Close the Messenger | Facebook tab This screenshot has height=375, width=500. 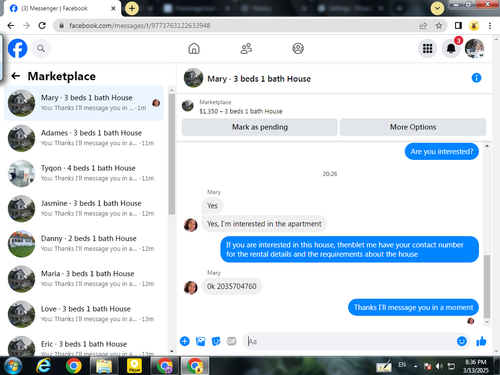tap(113, 8)
